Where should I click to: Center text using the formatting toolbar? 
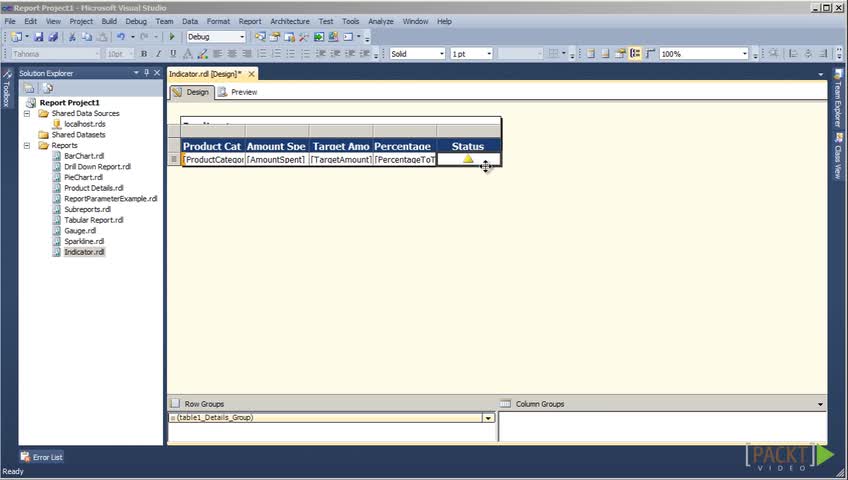[x=232, y=54]
